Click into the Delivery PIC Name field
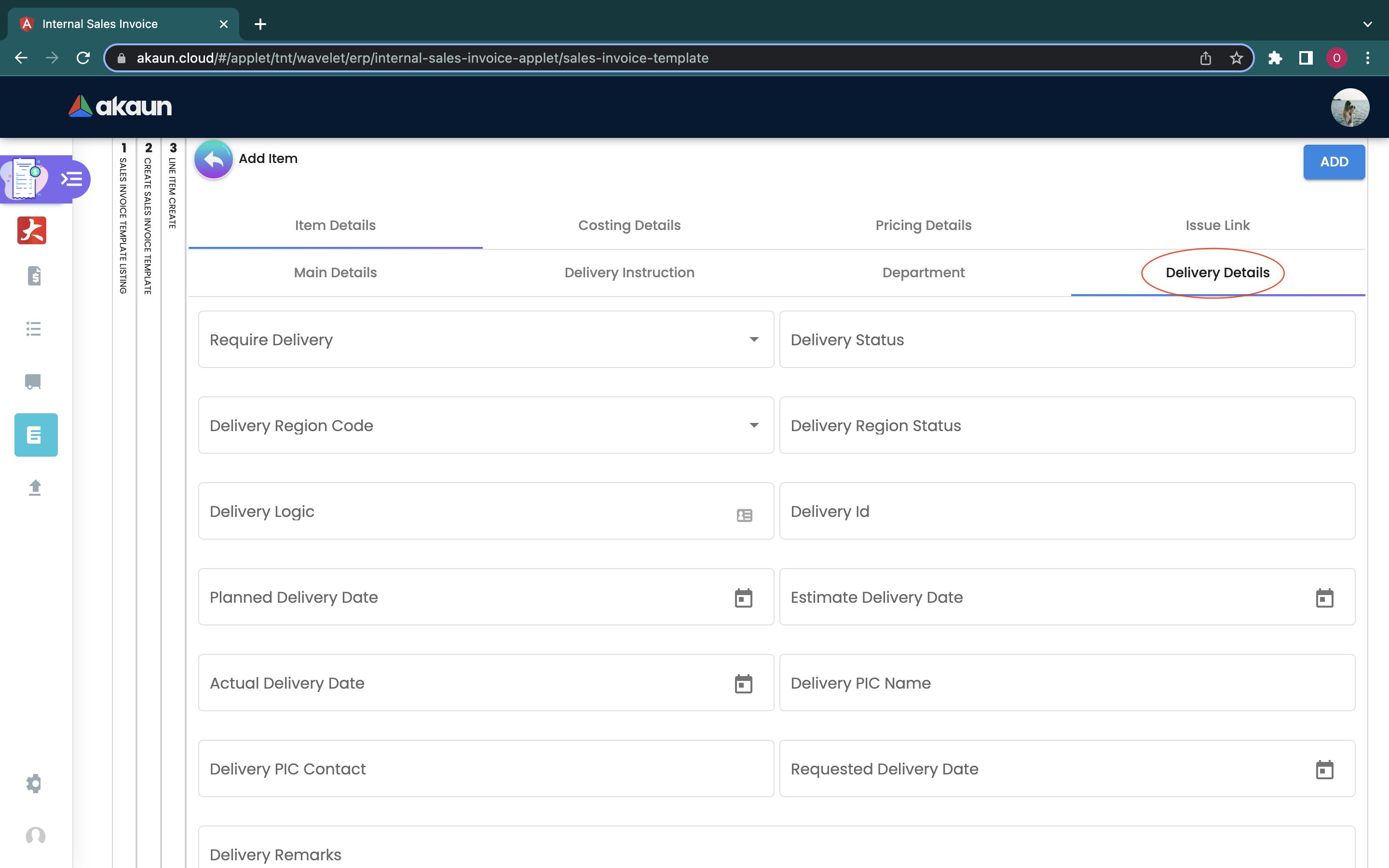This screenshot has width=1389, height=868. click(1066, 682)
